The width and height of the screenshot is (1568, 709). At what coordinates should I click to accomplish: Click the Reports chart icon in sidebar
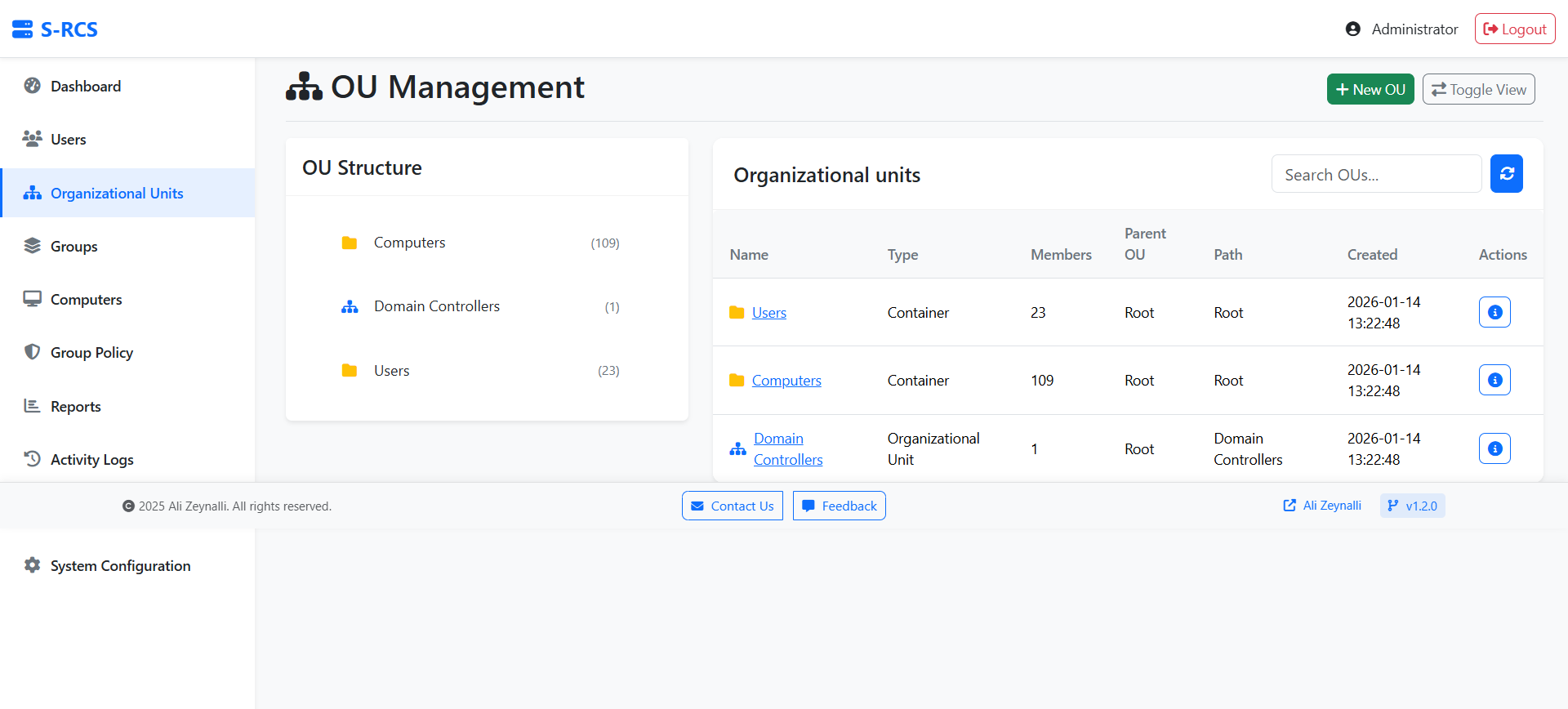pyautogui.click(x=33, y=406)
